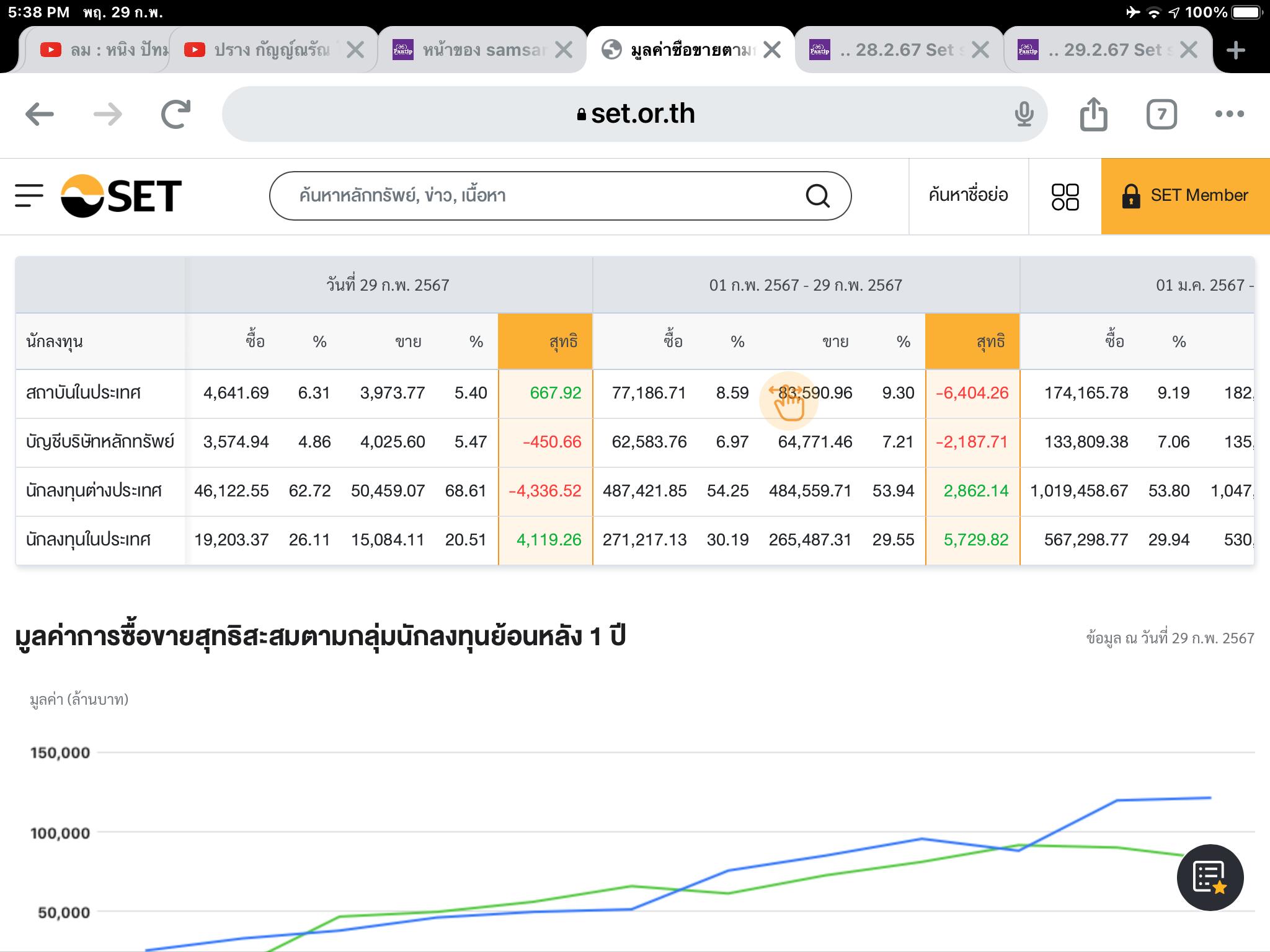Click the search magnifier icon
Screen dimensions: 1270x952
(x=817, y=196)
